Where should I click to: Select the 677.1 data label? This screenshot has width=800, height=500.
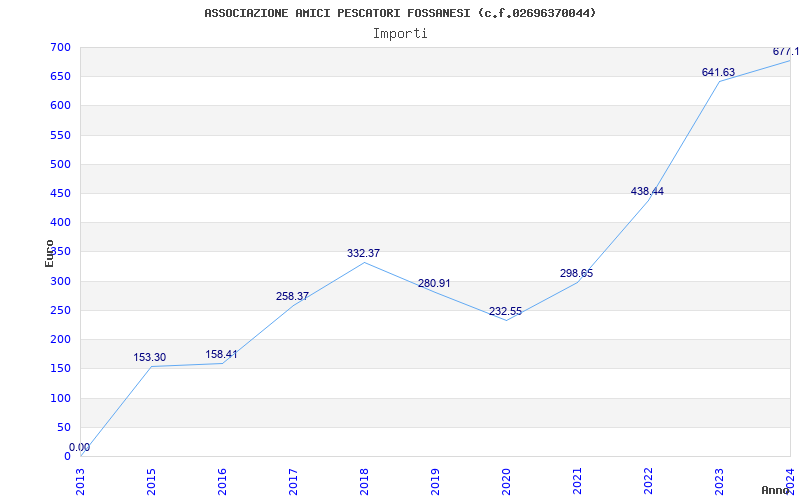[786, 51]
